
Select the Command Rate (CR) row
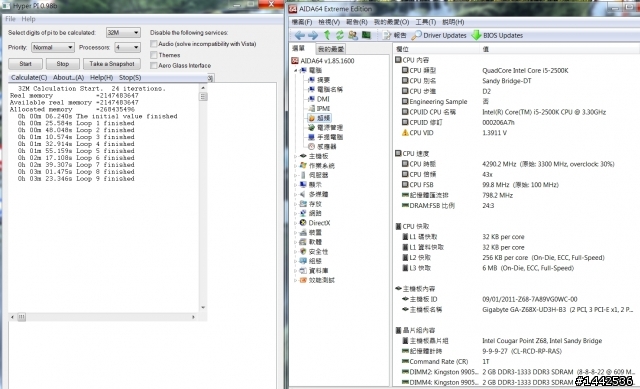(516, 362)
